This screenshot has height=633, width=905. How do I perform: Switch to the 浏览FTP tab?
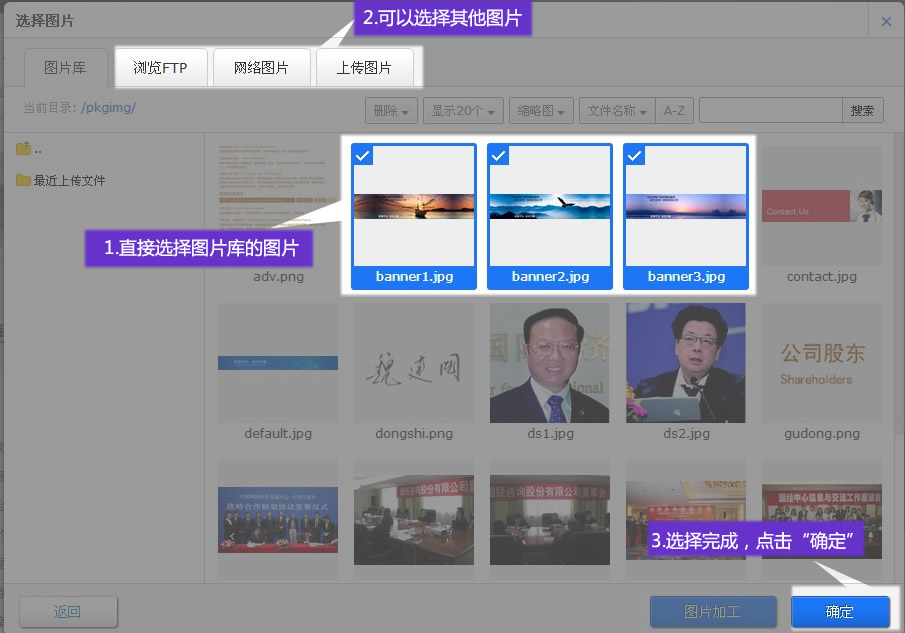(x=160, y=68)
